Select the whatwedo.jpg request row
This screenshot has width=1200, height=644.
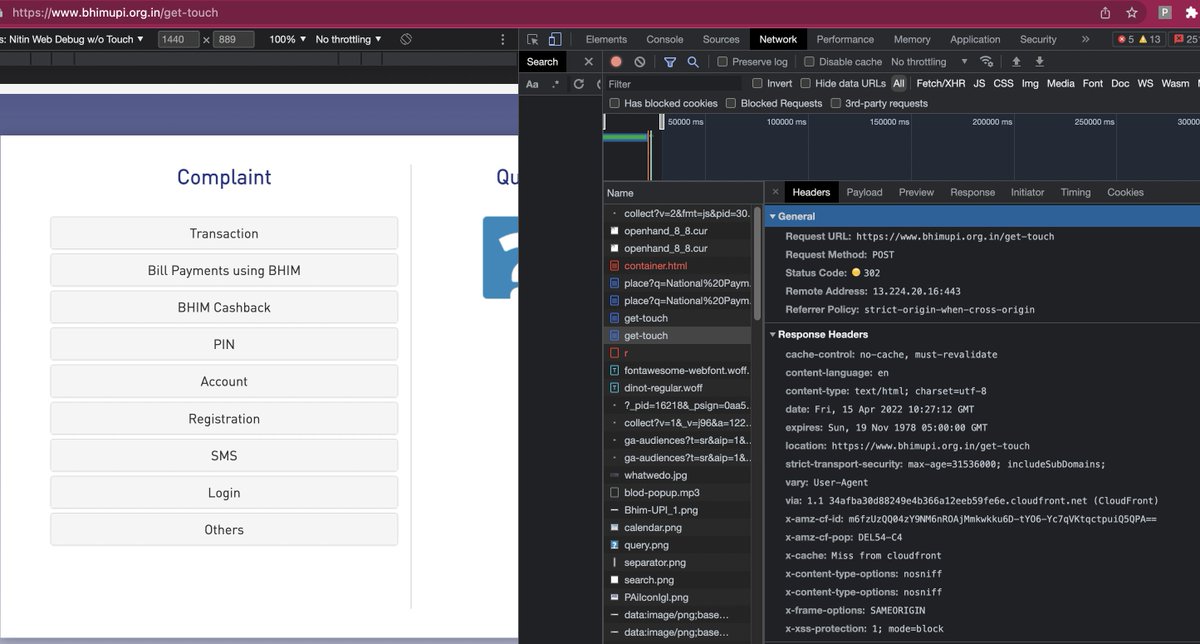click(x=678, y=475)
